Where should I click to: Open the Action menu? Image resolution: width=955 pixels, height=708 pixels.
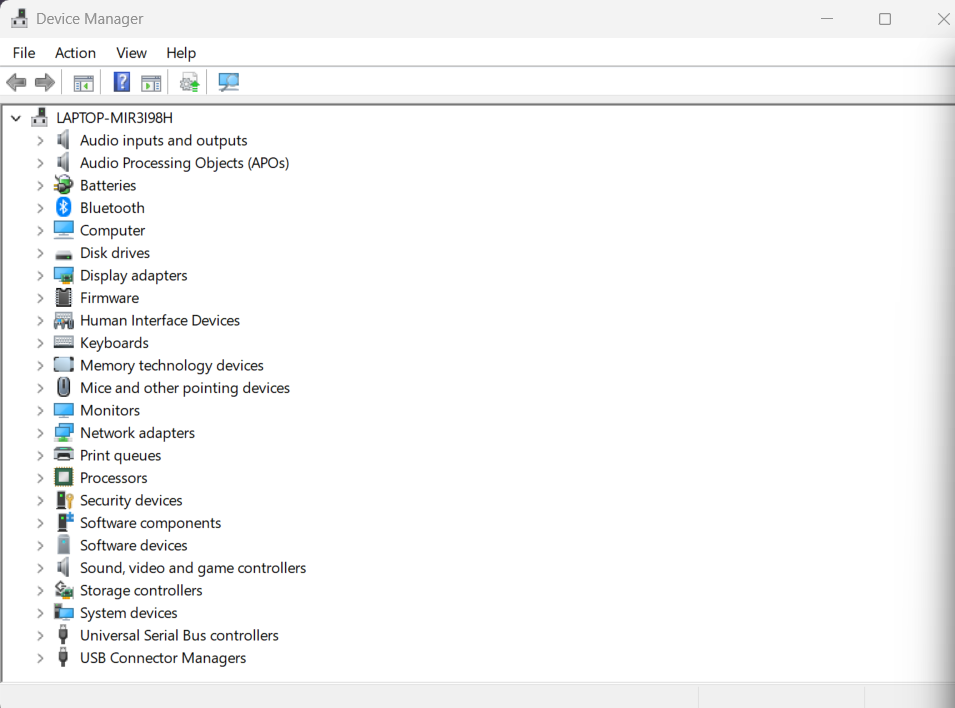click(x=75, y=53)
